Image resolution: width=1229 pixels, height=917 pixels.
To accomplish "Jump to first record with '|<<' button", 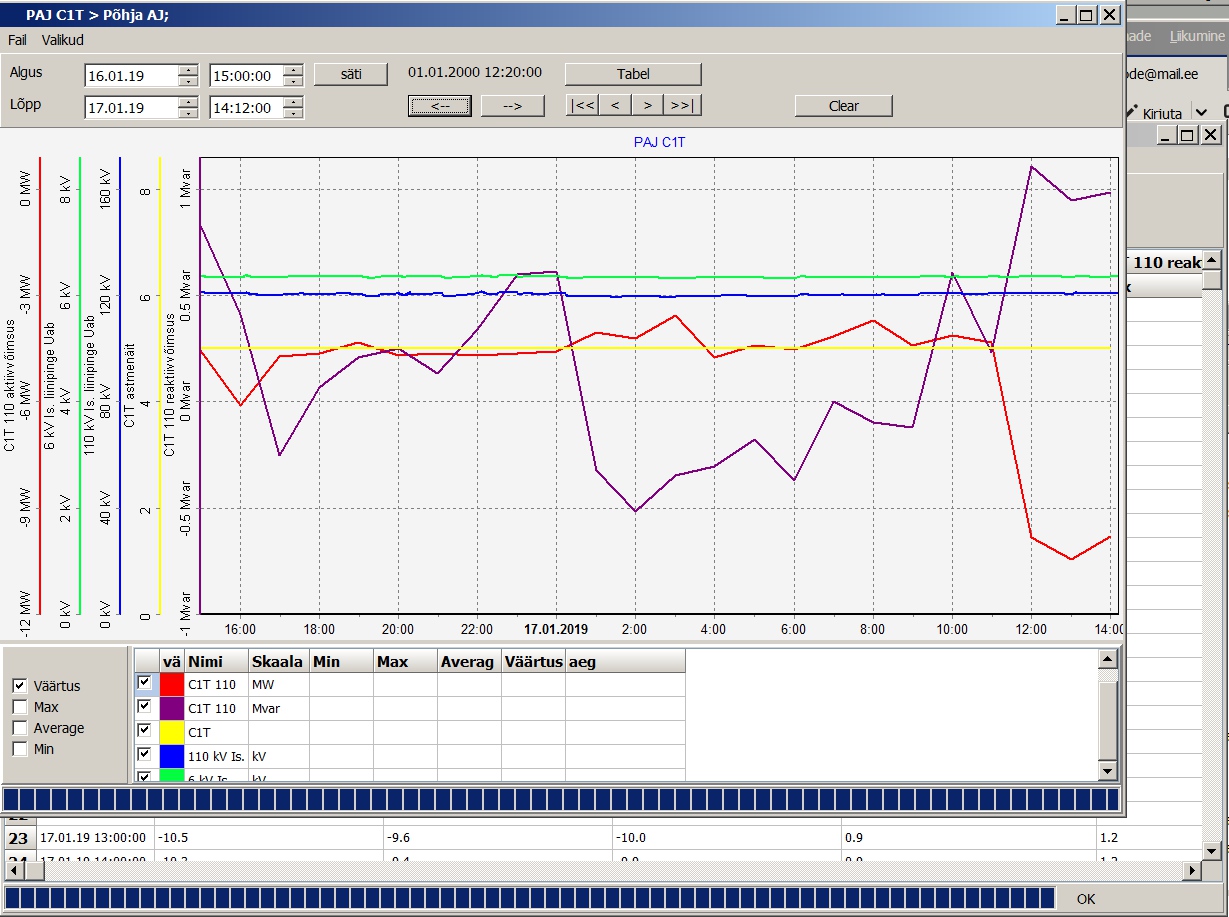I will tap(583, 106).
